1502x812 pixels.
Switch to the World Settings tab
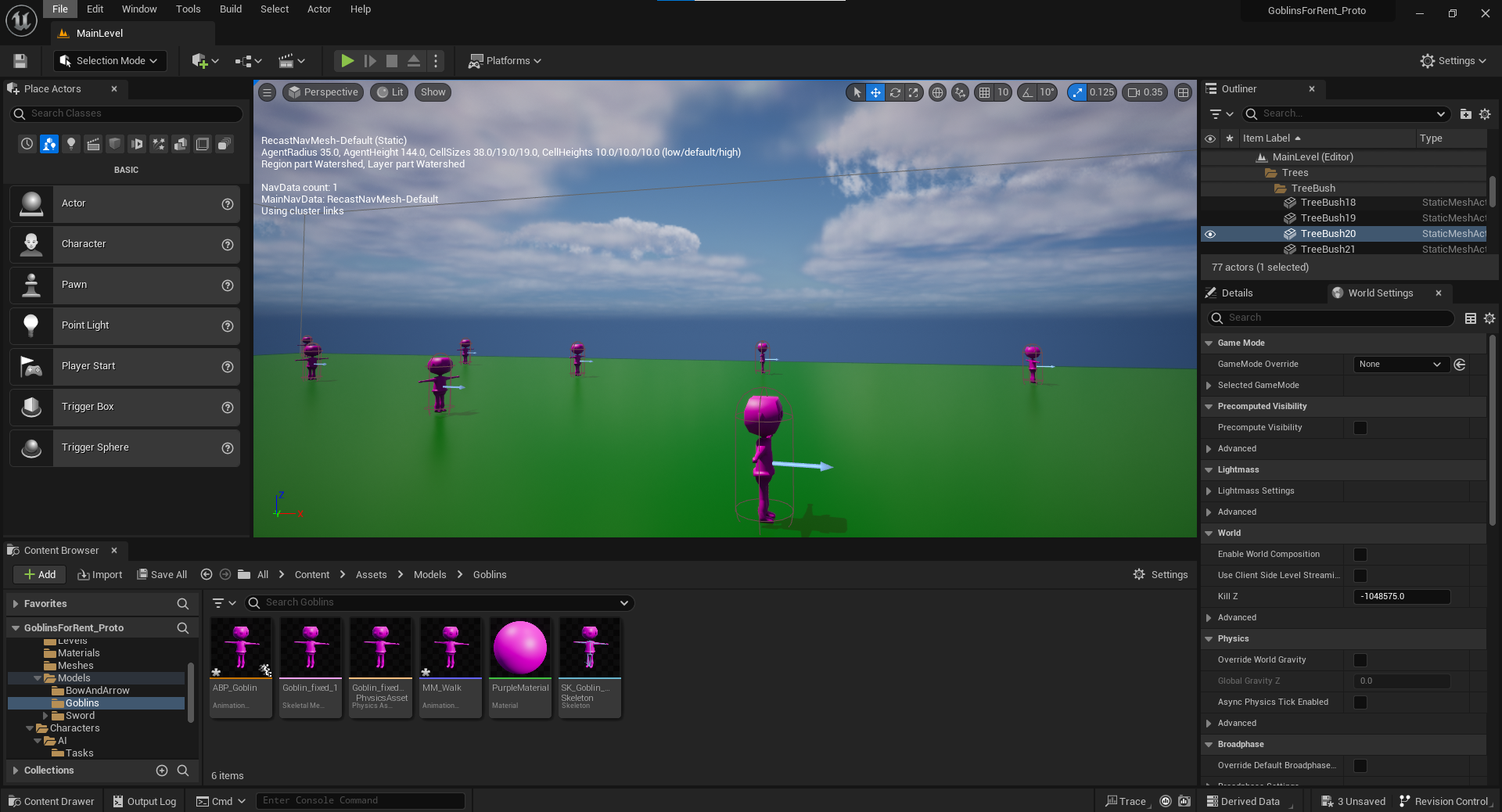tap(1381, 293)
